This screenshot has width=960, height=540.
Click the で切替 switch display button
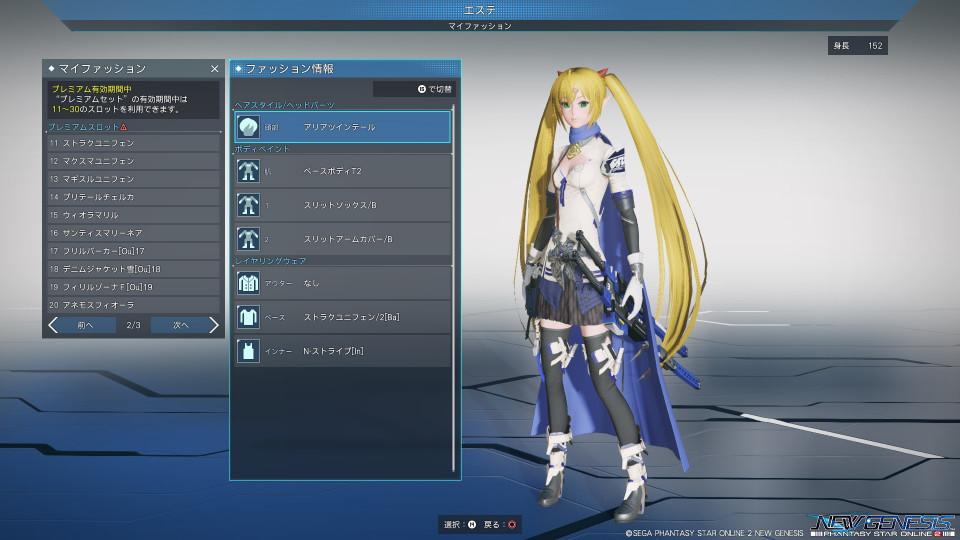click(x=414, y=89)
